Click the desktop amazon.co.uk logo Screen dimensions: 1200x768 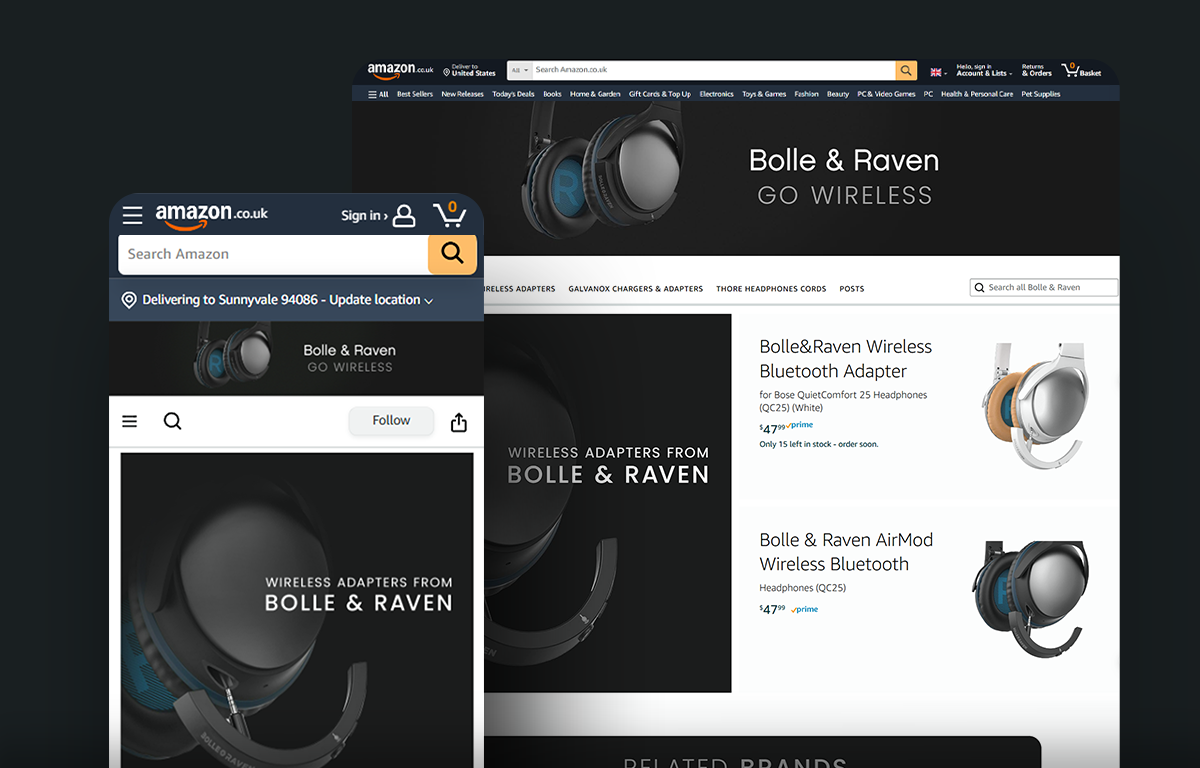point(400,71)
